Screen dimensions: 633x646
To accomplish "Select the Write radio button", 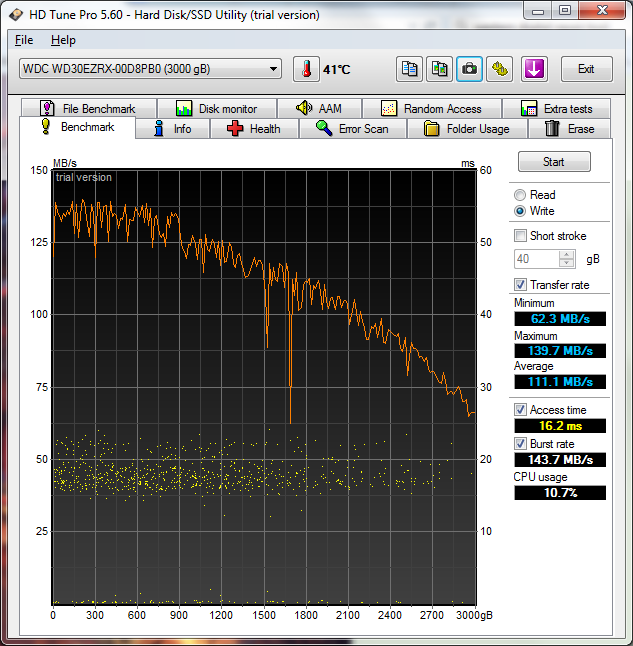I will (x=520, y=211).
